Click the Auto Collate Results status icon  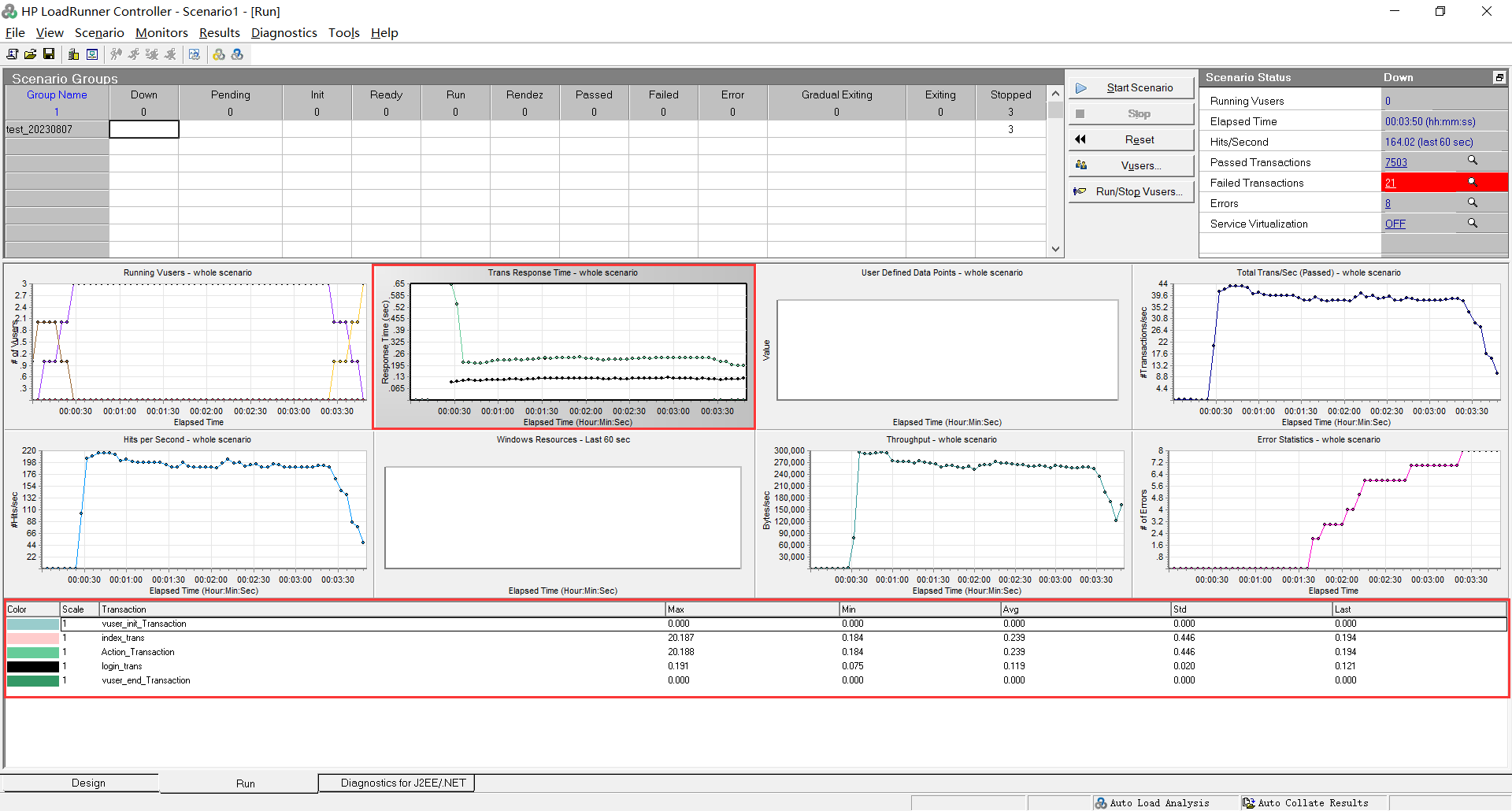(x=1249, y=803)
